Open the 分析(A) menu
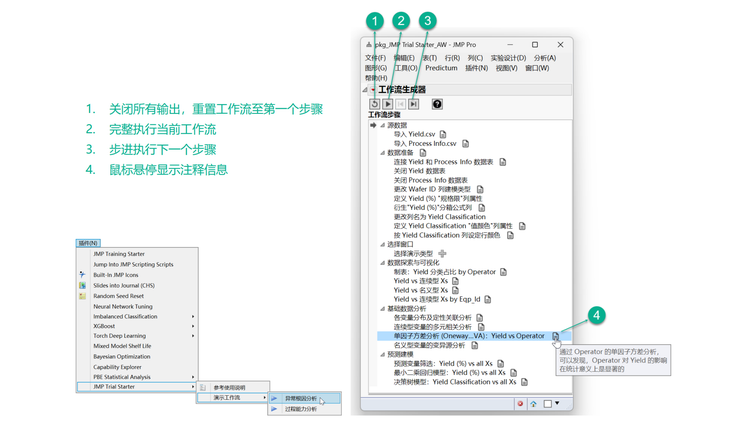 (545, 58)
